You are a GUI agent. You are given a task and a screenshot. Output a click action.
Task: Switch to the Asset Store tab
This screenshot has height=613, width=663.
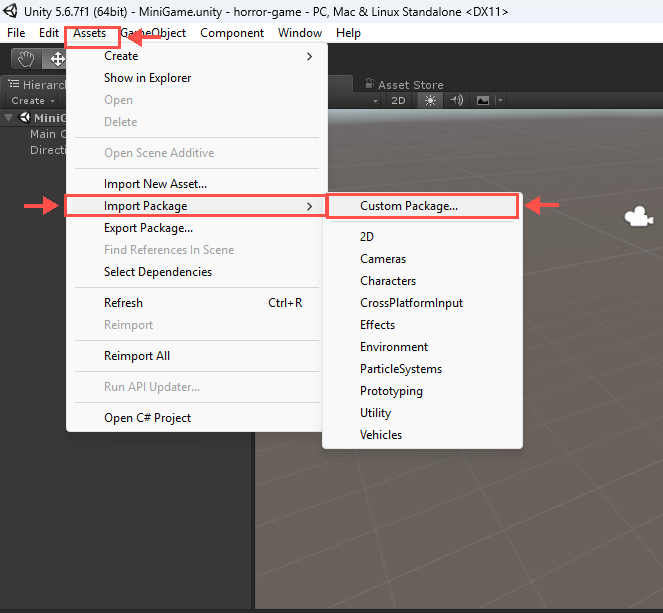(x=404, y=85)
